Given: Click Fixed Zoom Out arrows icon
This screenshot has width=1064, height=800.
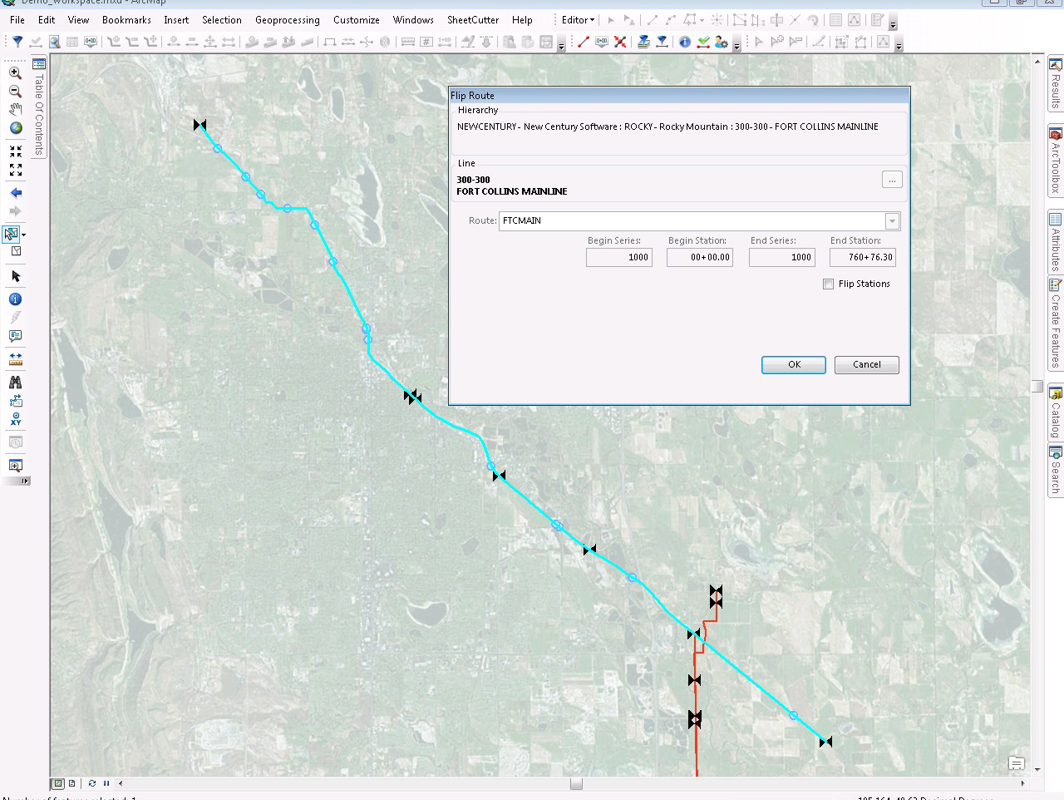Looking at the screenshot, I should [x=15, y=169].
